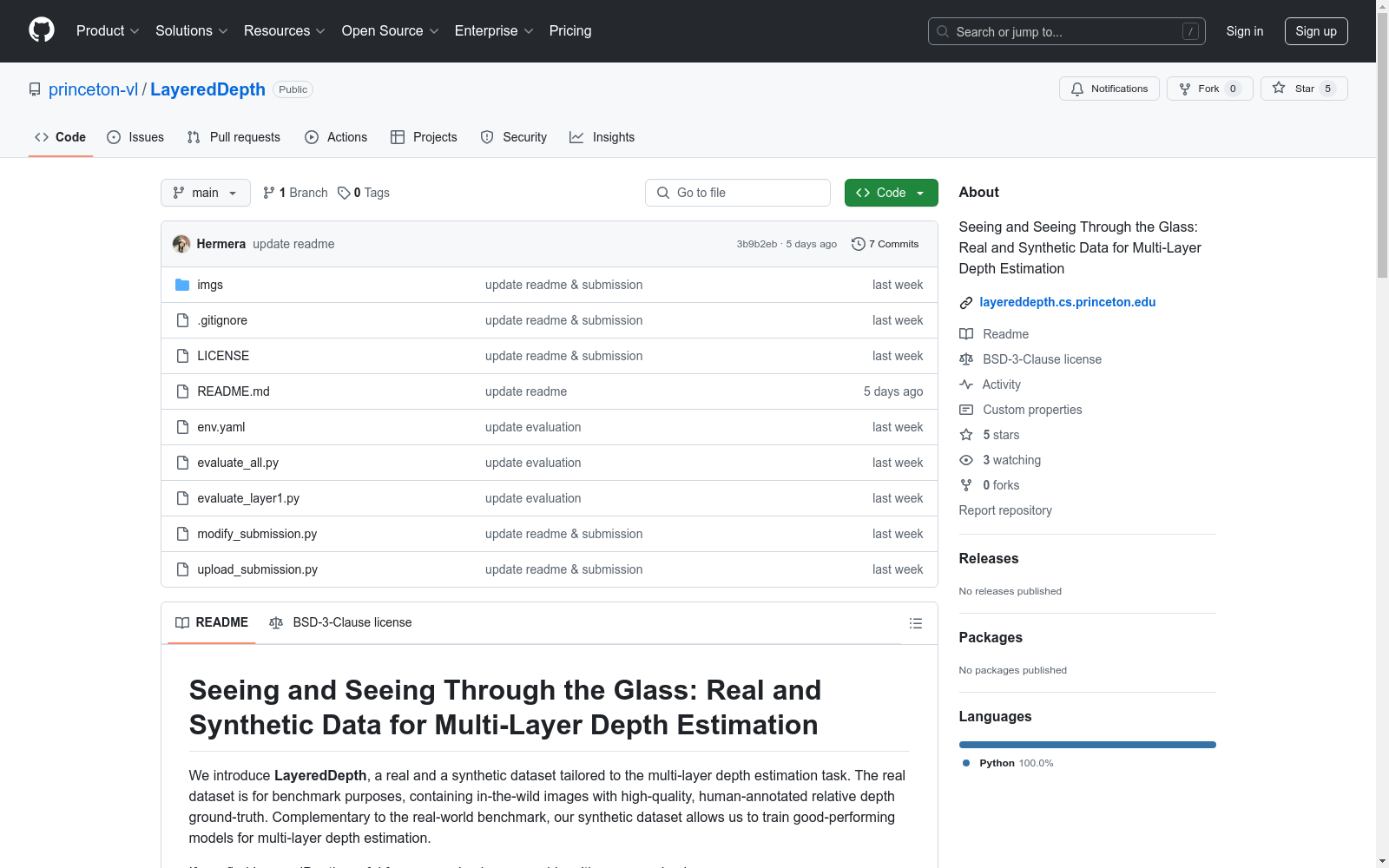Image resolution: width=1389 pixels, height=868 pixels.
Task: Click the Sign up button
Action: coord(1316,31)
